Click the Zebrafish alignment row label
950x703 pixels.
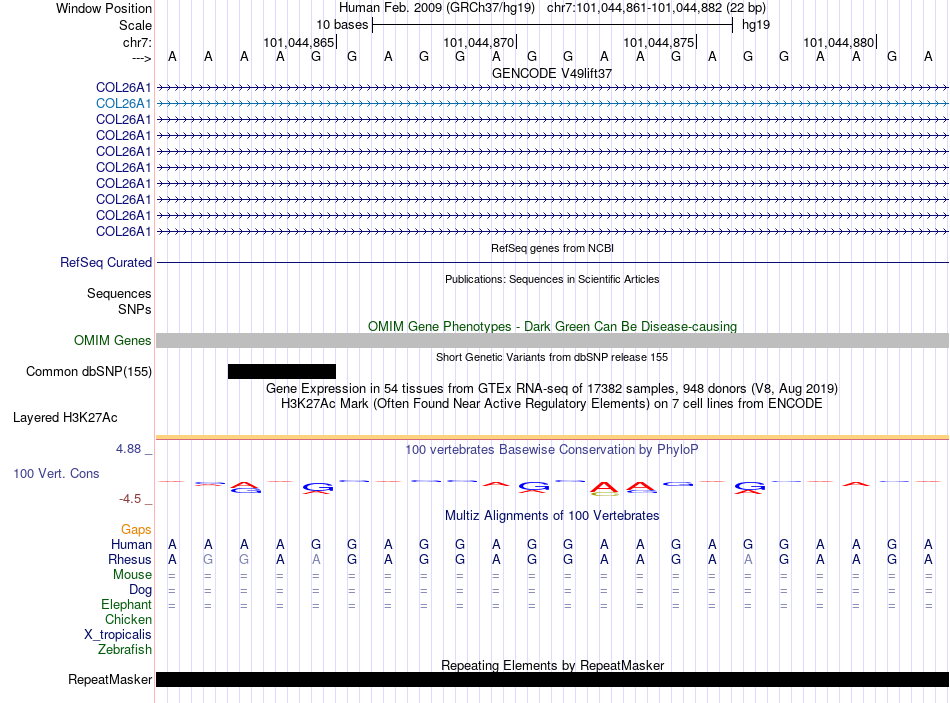(x=125, y=650)
